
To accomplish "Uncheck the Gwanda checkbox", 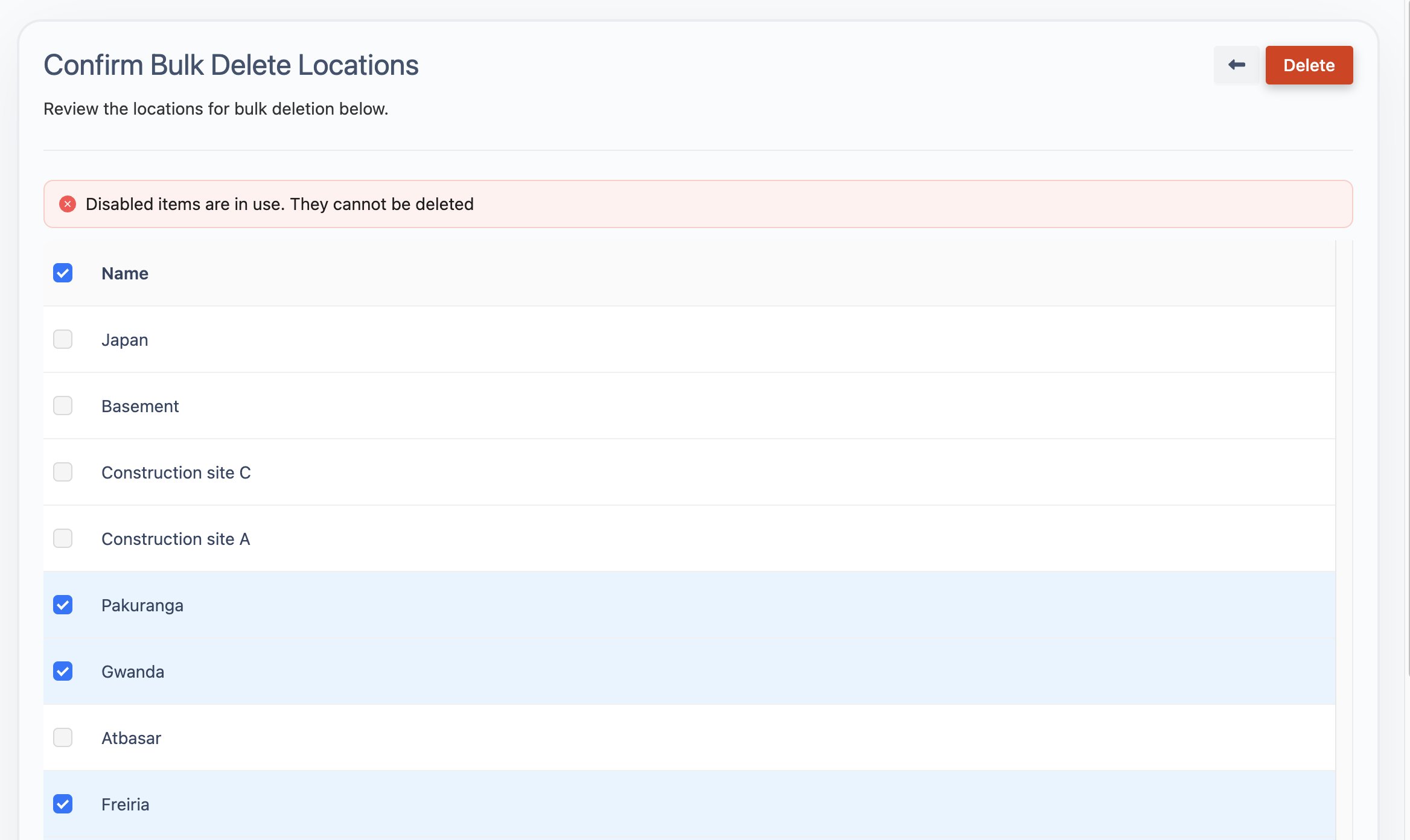I will (x=63, y=671).
